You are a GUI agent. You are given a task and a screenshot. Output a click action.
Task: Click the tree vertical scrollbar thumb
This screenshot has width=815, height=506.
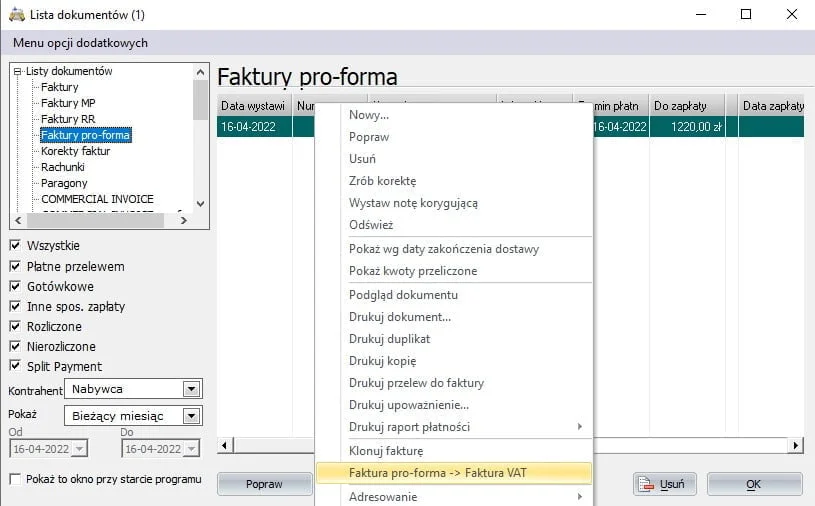pyautogui.click(x=201, y=100)
